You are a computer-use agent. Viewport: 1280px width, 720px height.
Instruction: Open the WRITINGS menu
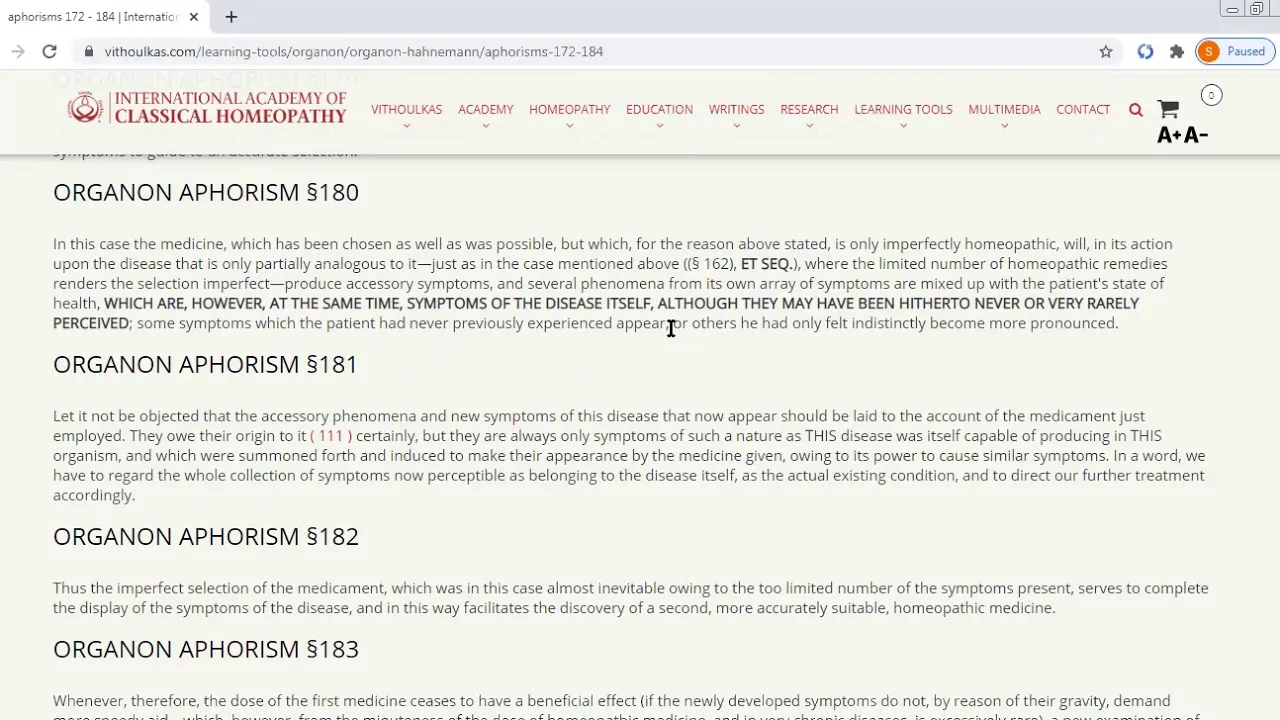[736, 109]
